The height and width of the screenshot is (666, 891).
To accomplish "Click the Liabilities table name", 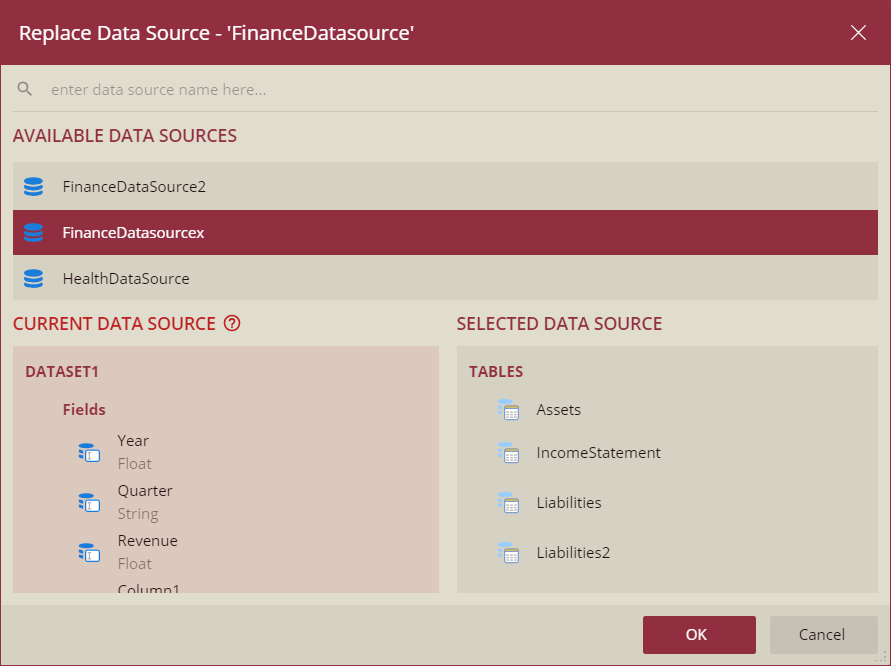I will click(x=569, y=503).
